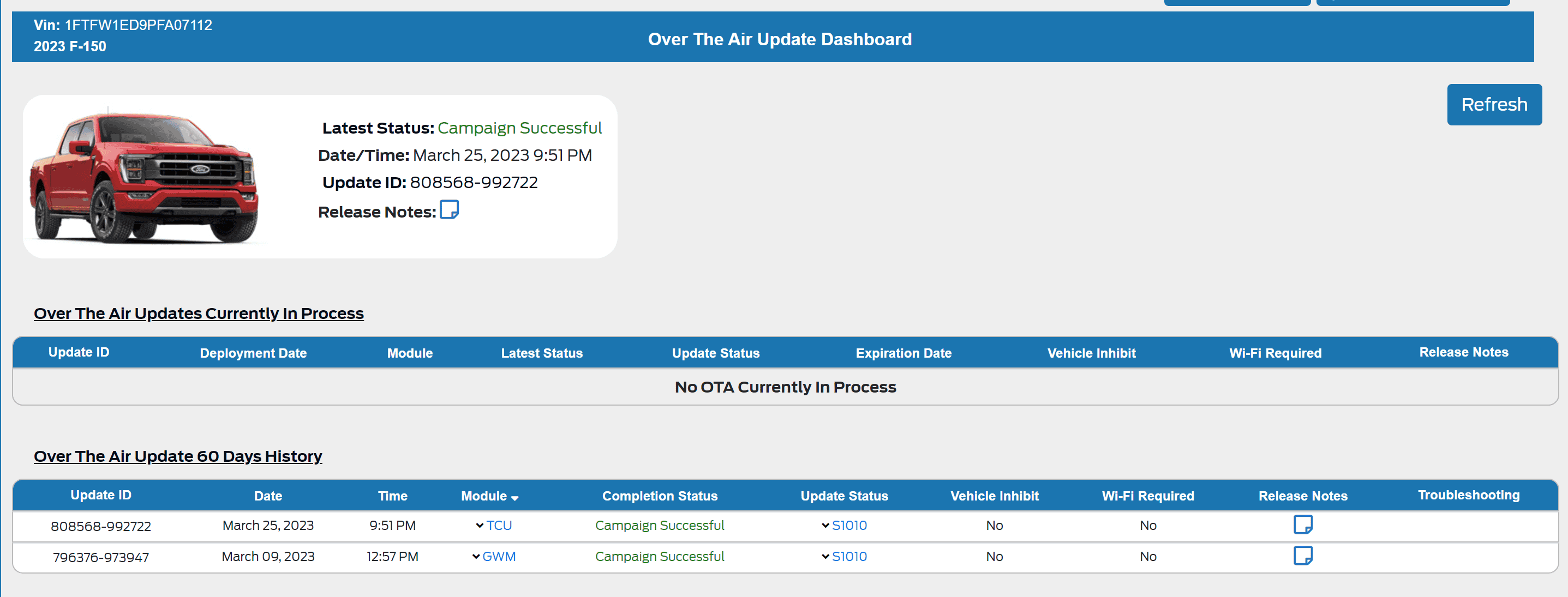Open release notes for update 808568-992722
The height and width of the screenshot is (597, 1568).
click(x=1303, y=524)
